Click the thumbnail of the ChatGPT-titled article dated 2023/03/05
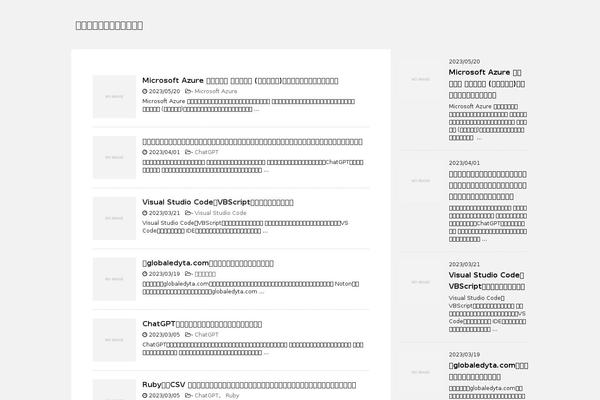600x400 pixels. [x=114, y=340]
